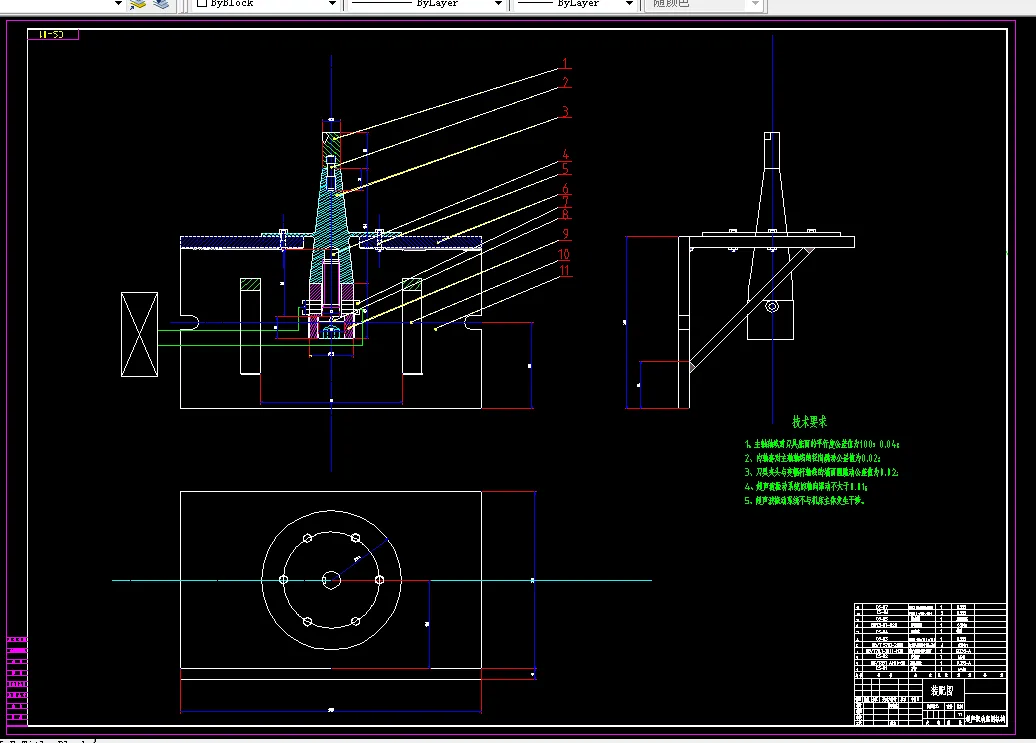Select part callout number 10

click(564, 254)
